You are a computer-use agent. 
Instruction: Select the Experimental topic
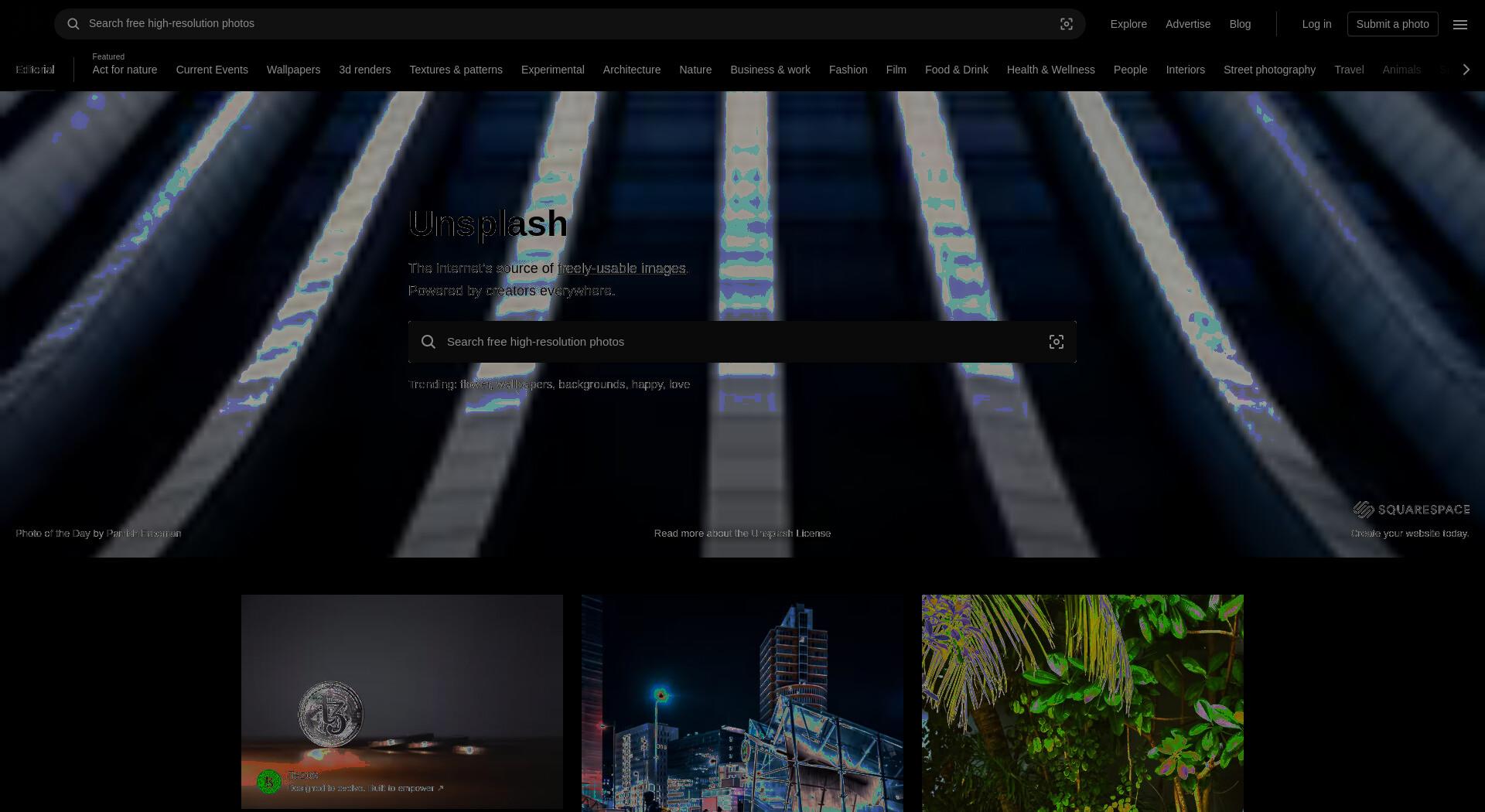[552, 70]
